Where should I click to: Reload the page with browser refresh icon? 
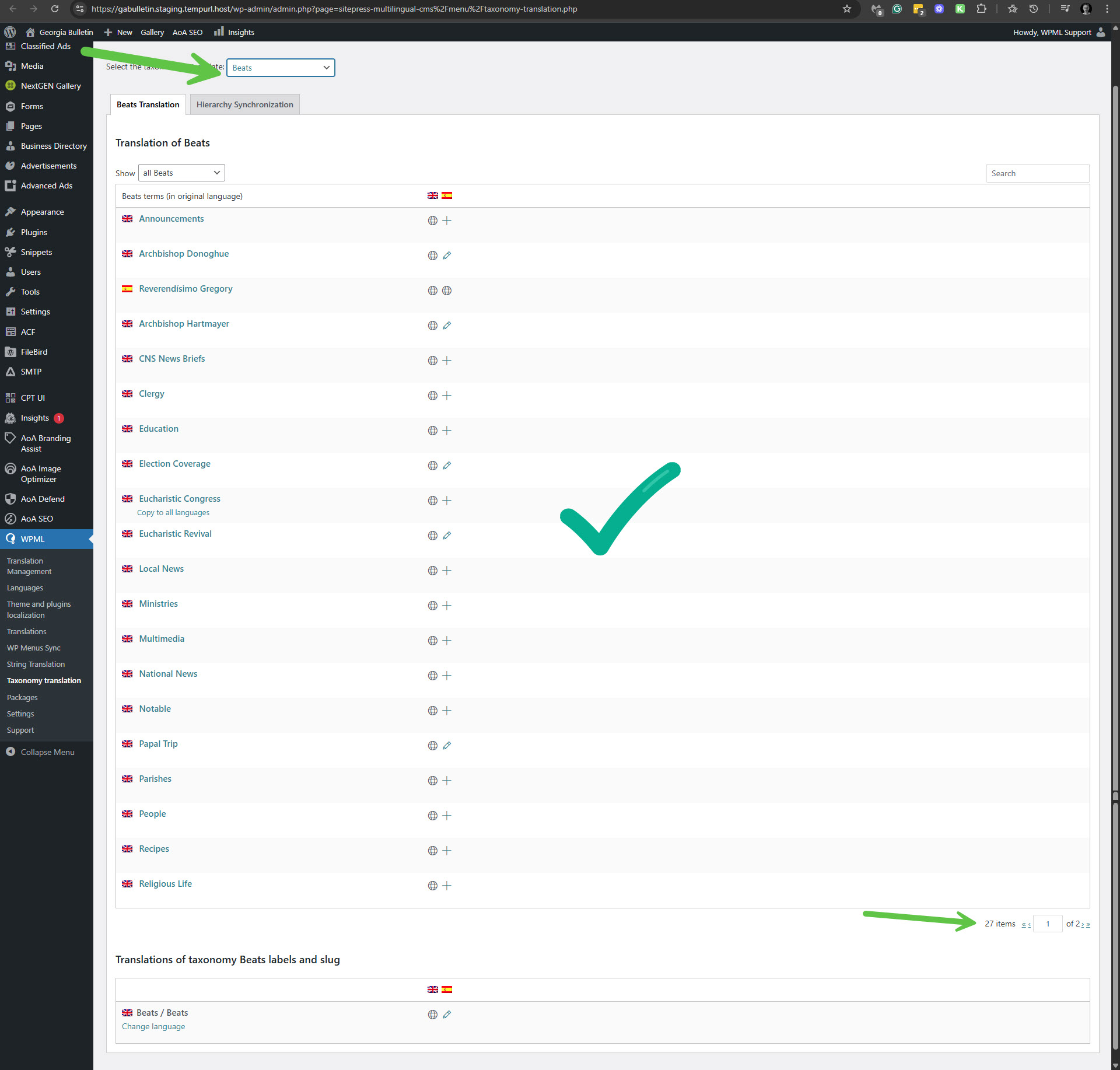[55, 9]
